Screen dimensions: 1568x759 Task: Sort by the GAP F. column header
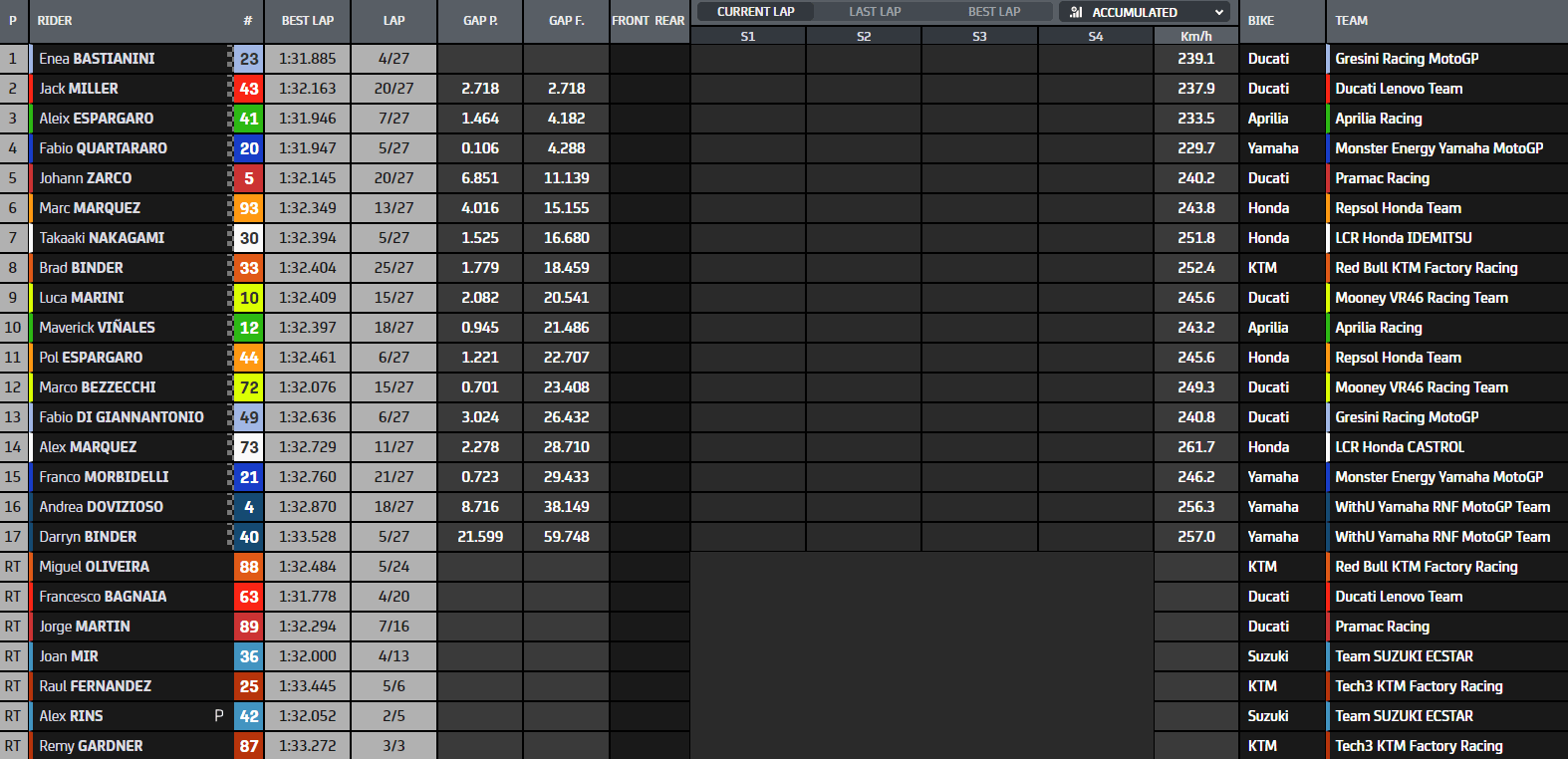566,21
